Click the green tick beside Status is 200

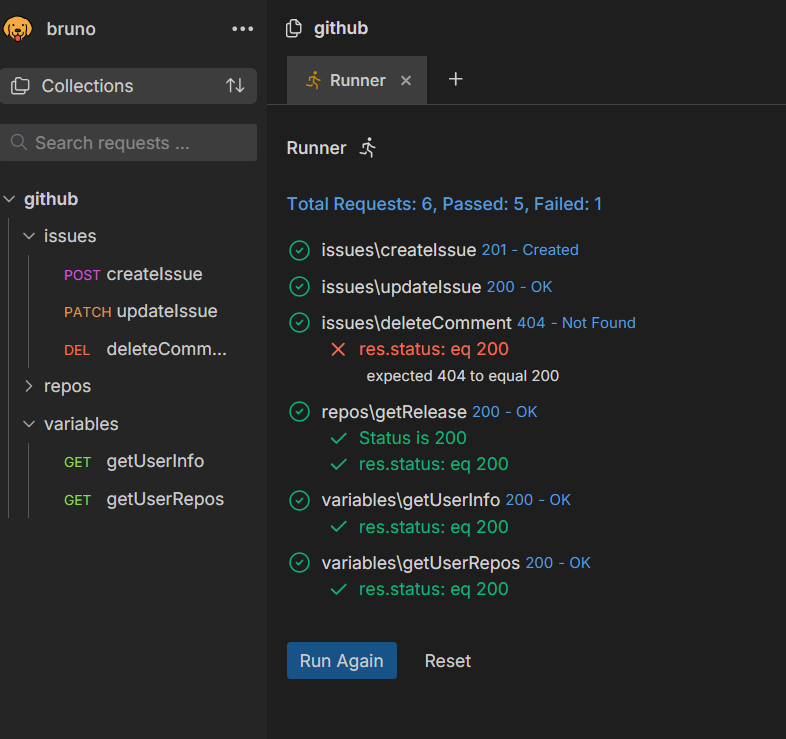tap(339, 439)
